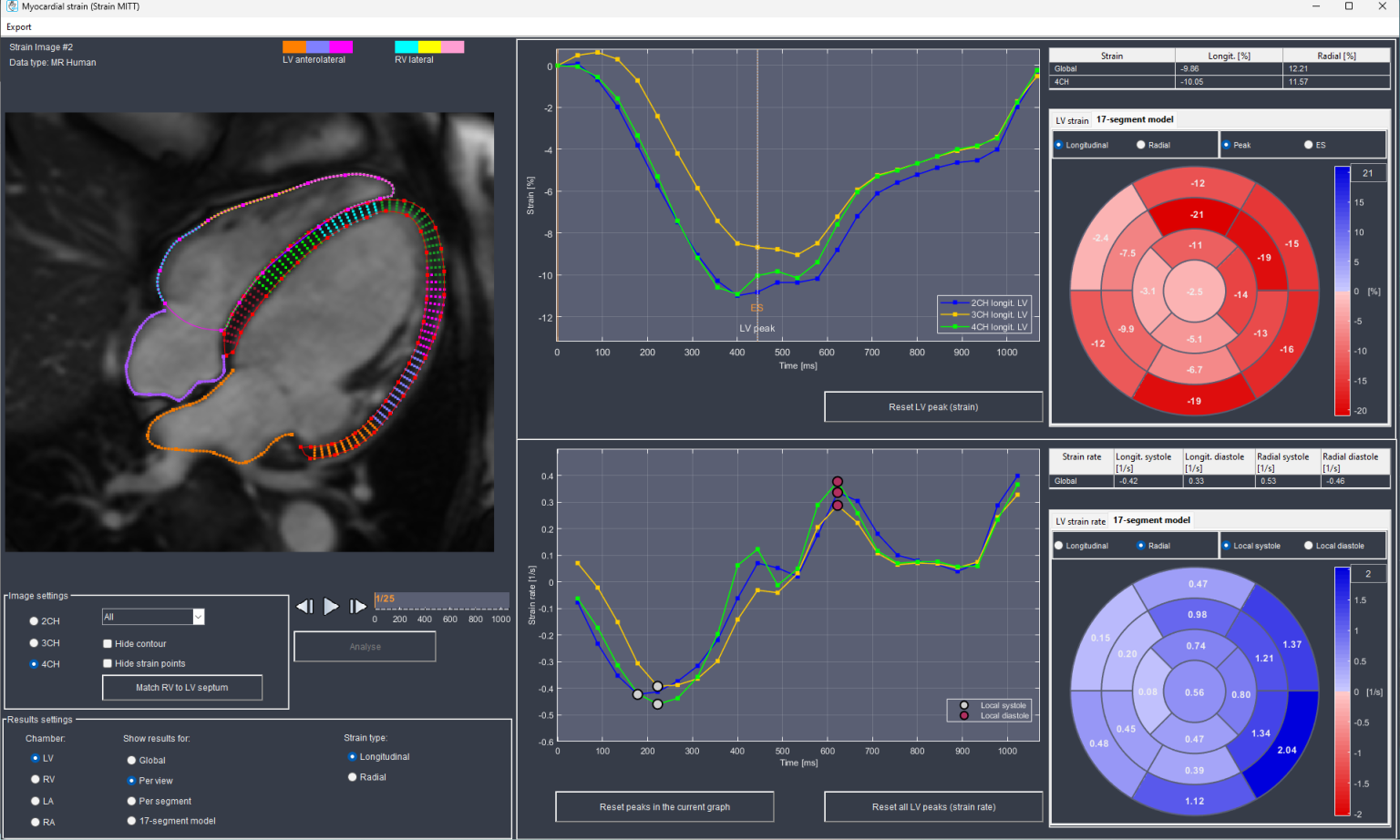Choose RV chamber option
The image size is (1400, 840).
click(36, 780)
